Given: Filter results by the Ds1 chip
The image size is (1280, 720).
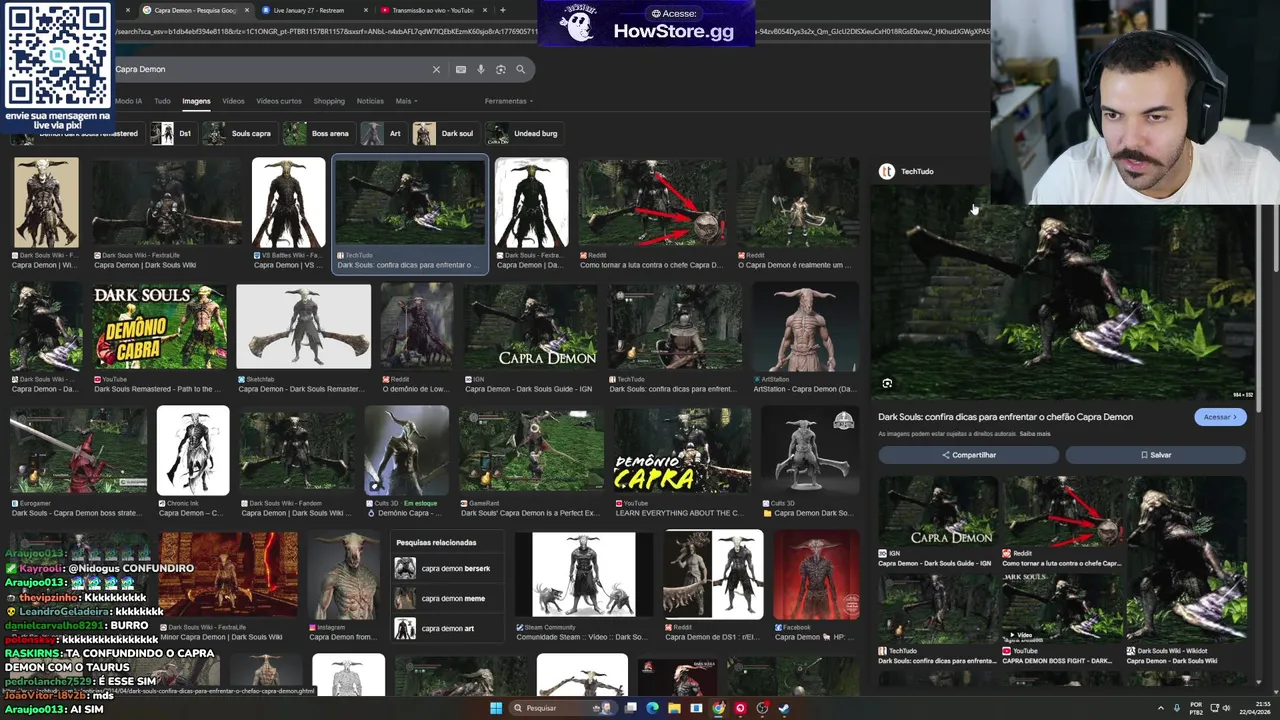Looking at the screenshot, I should tap(172, 133).
